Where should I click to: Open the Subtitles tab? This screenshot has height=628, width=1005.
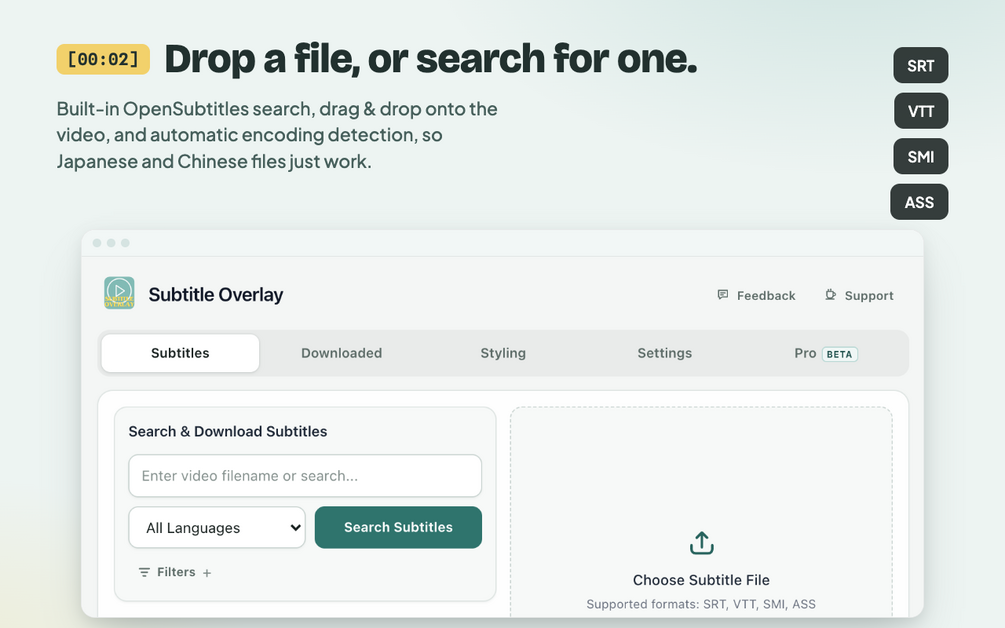coord(180,353)
